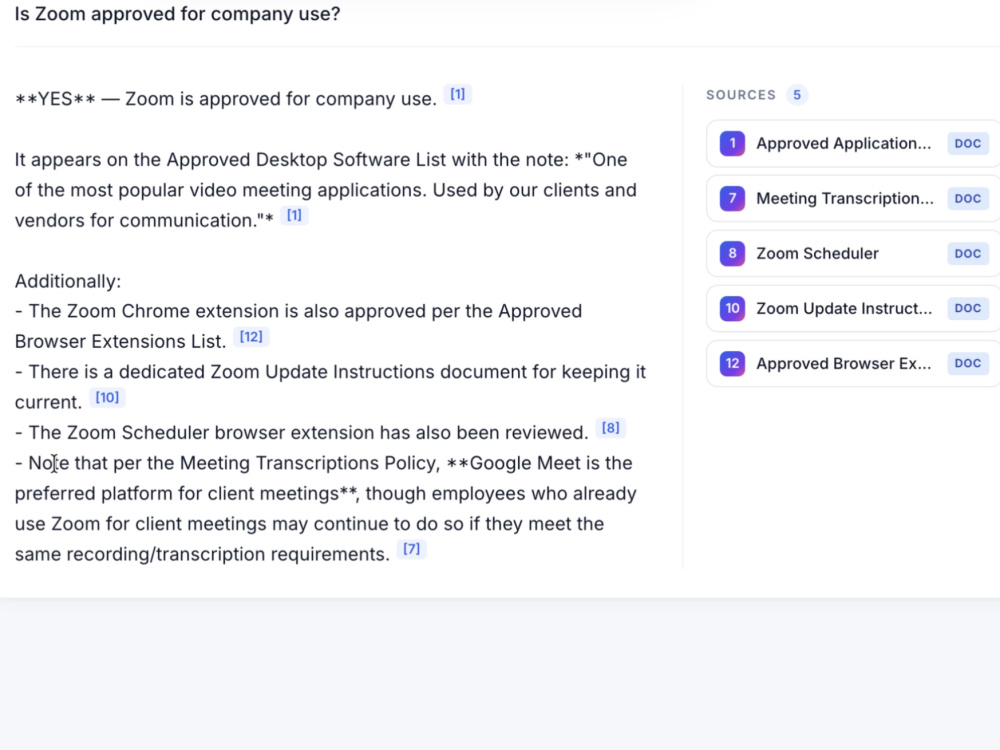The image size is (1000, 750).
Task: Click 'It appears on the Approved Desktop Software List'
Action: point(230,159)
